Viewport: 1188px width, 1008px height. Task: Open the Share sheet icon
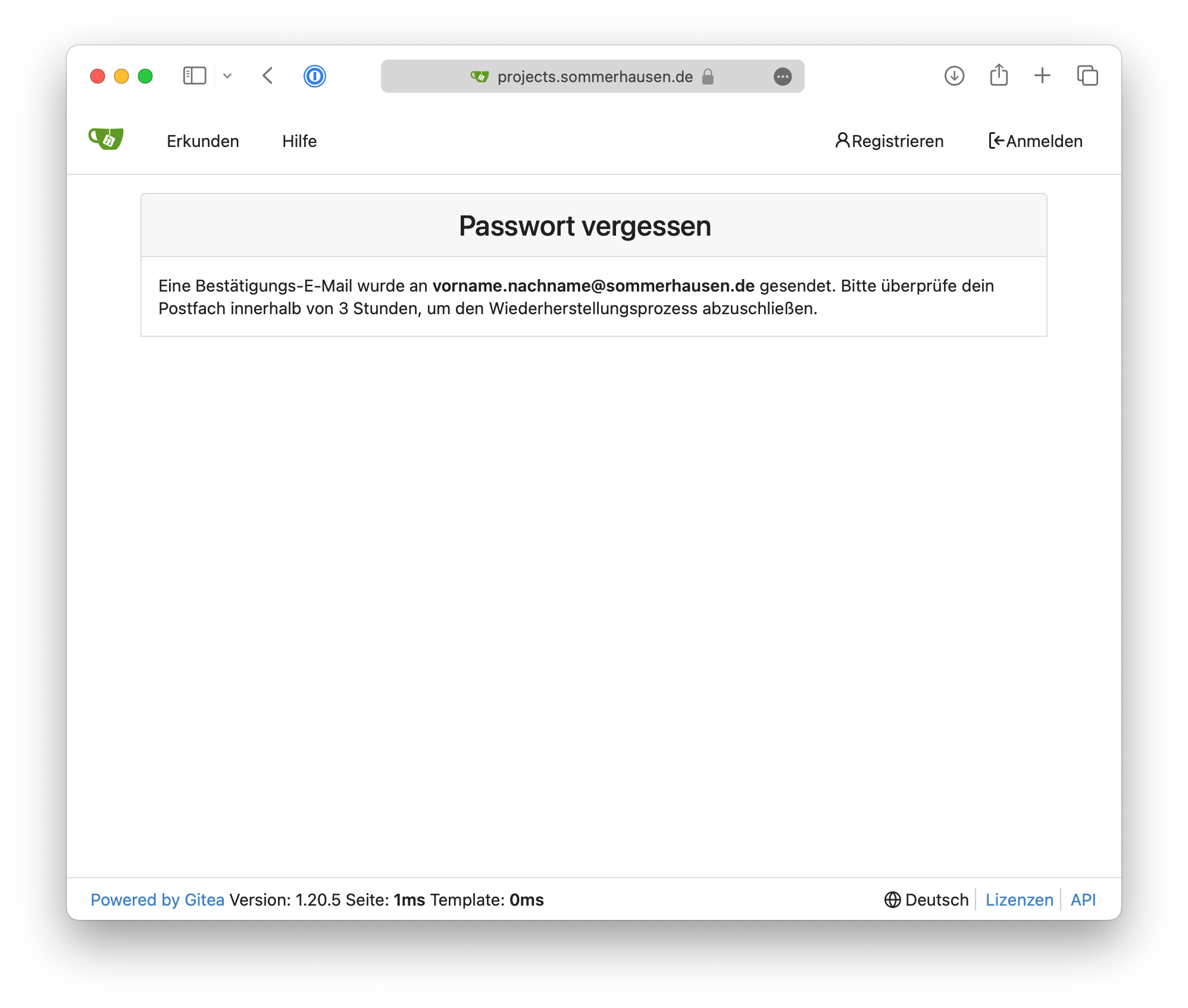point(999,76)
